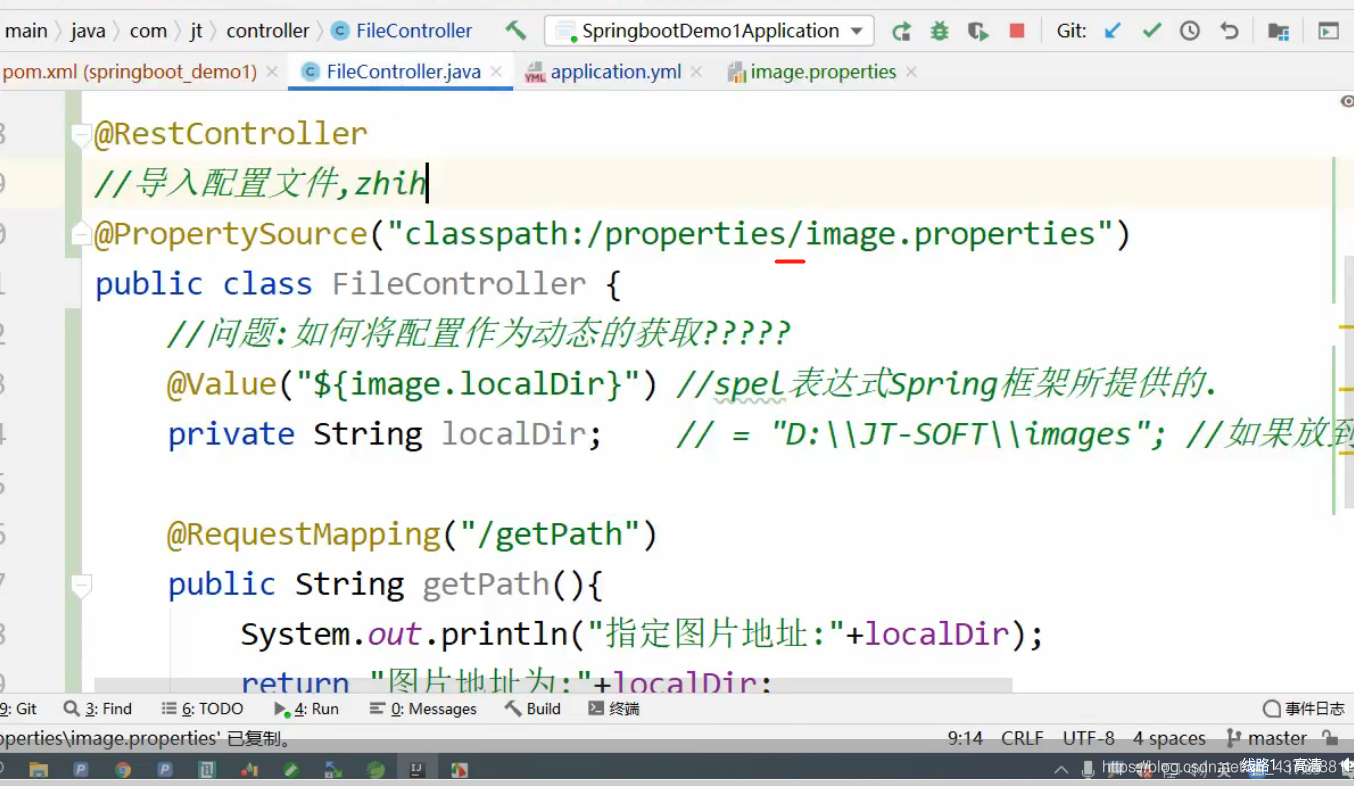
Task: Open the SpringbootDemo1Application run configuration dropdown
Action: (709, 31)
